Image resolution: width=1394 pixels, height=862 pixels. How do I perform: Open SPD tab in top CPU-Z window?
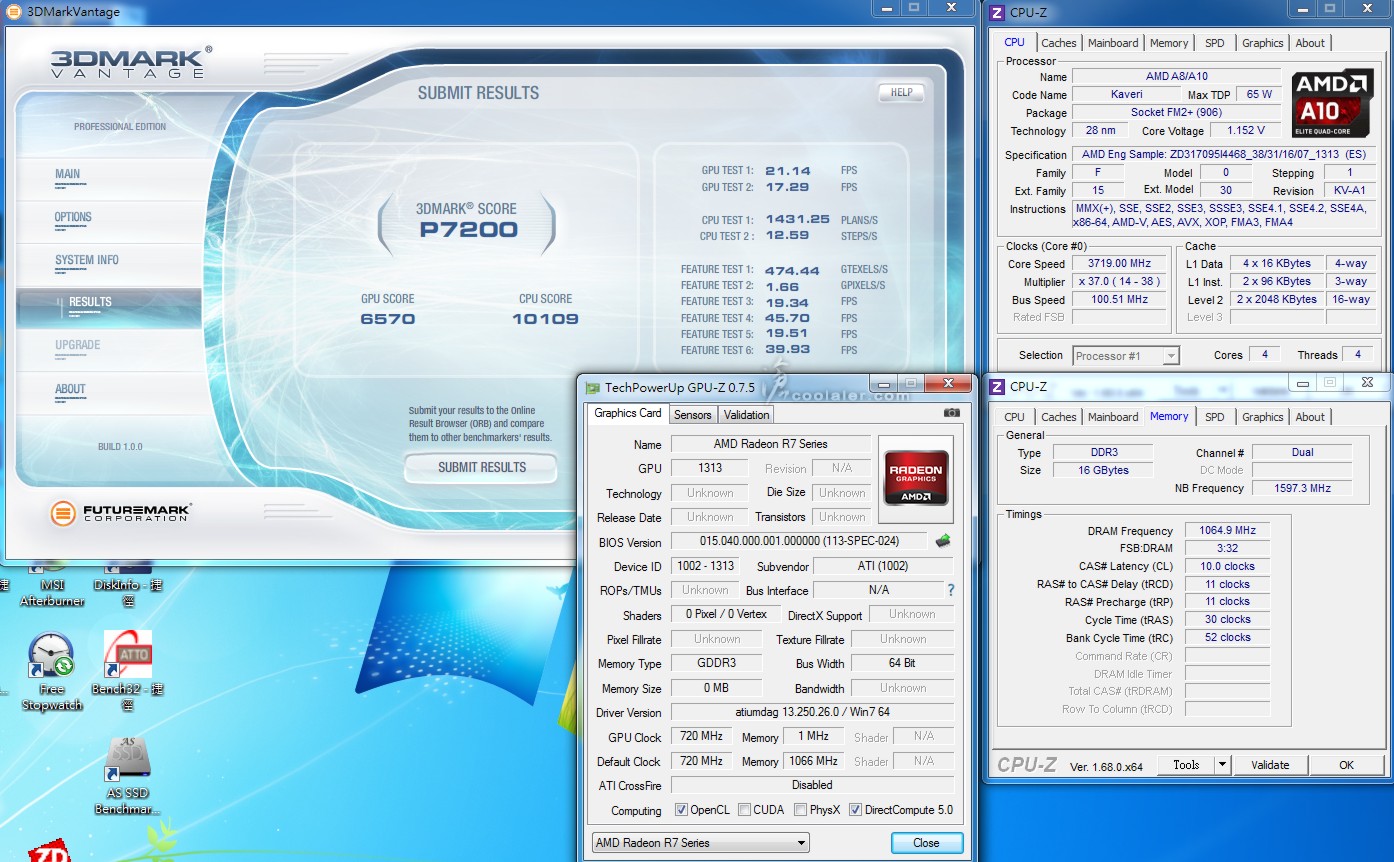click(x=1214, y=43)
